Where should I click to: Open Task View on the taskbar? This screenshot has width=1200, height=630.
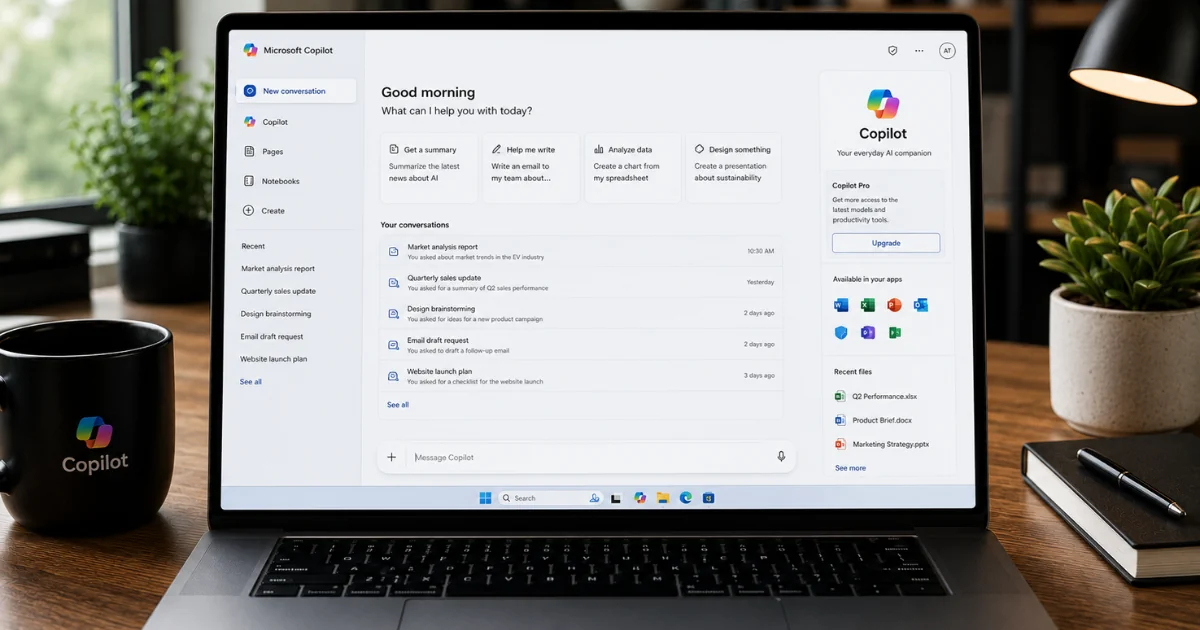coord(616,498)
